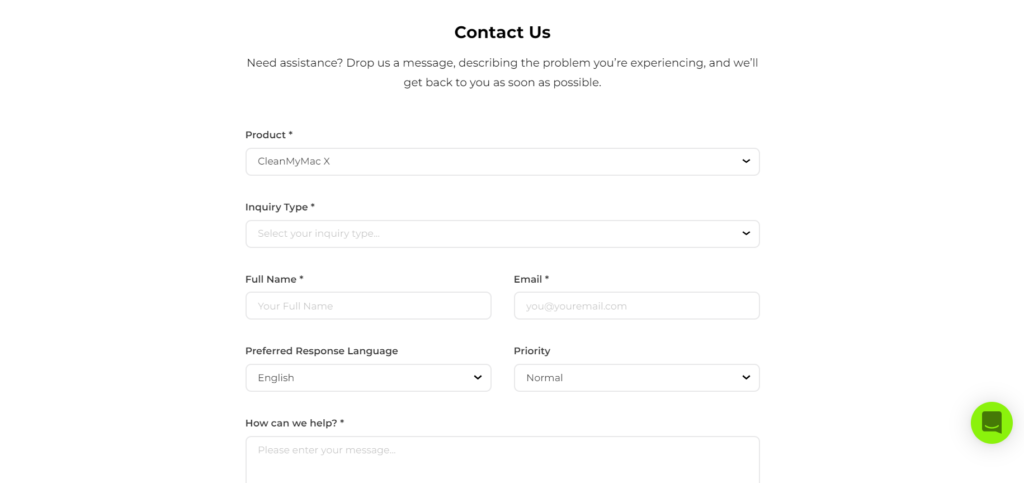Click the 'Full Name *' label
Viewport: 1024px width, 483px height.
[274, 279]
